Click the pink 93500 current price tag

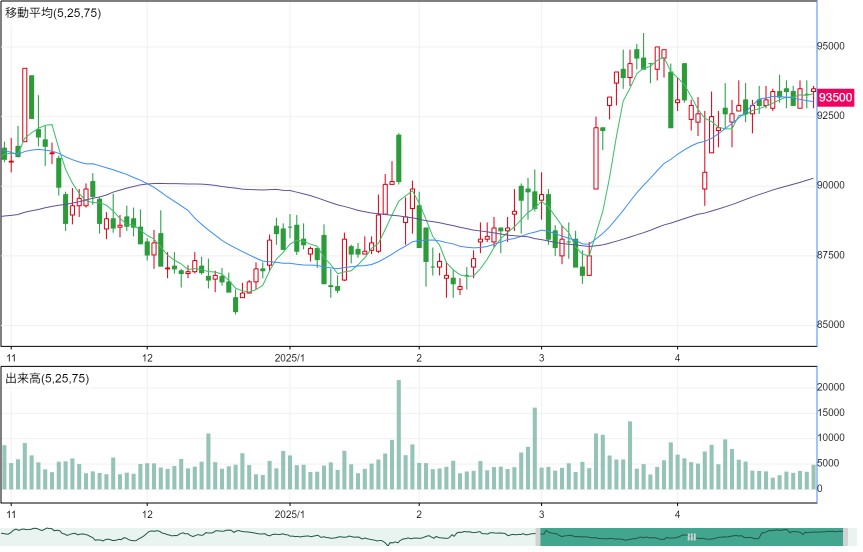(x=835, y=97)
